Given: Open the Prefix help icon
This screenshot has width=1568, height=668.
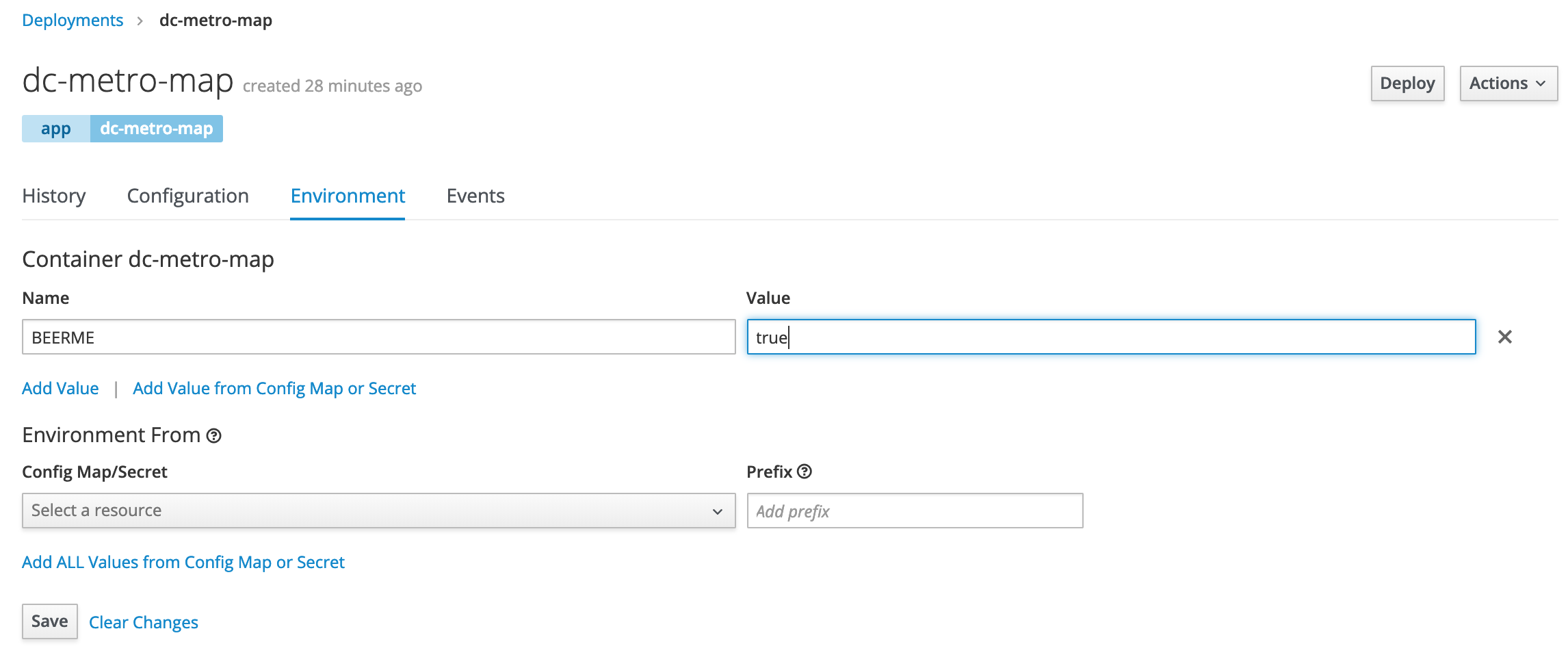Looking at the screenshot, I should pos(805,472).
